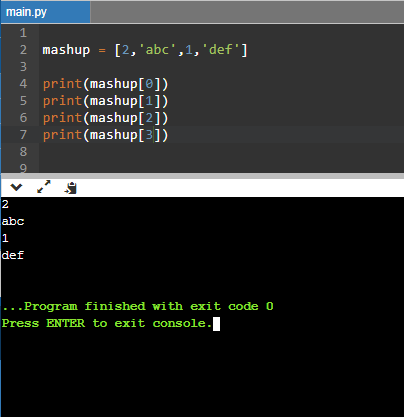Expand console to fullscreen with arrows icon
This screenshot has height=417, width=404.
tap(44, 187)
